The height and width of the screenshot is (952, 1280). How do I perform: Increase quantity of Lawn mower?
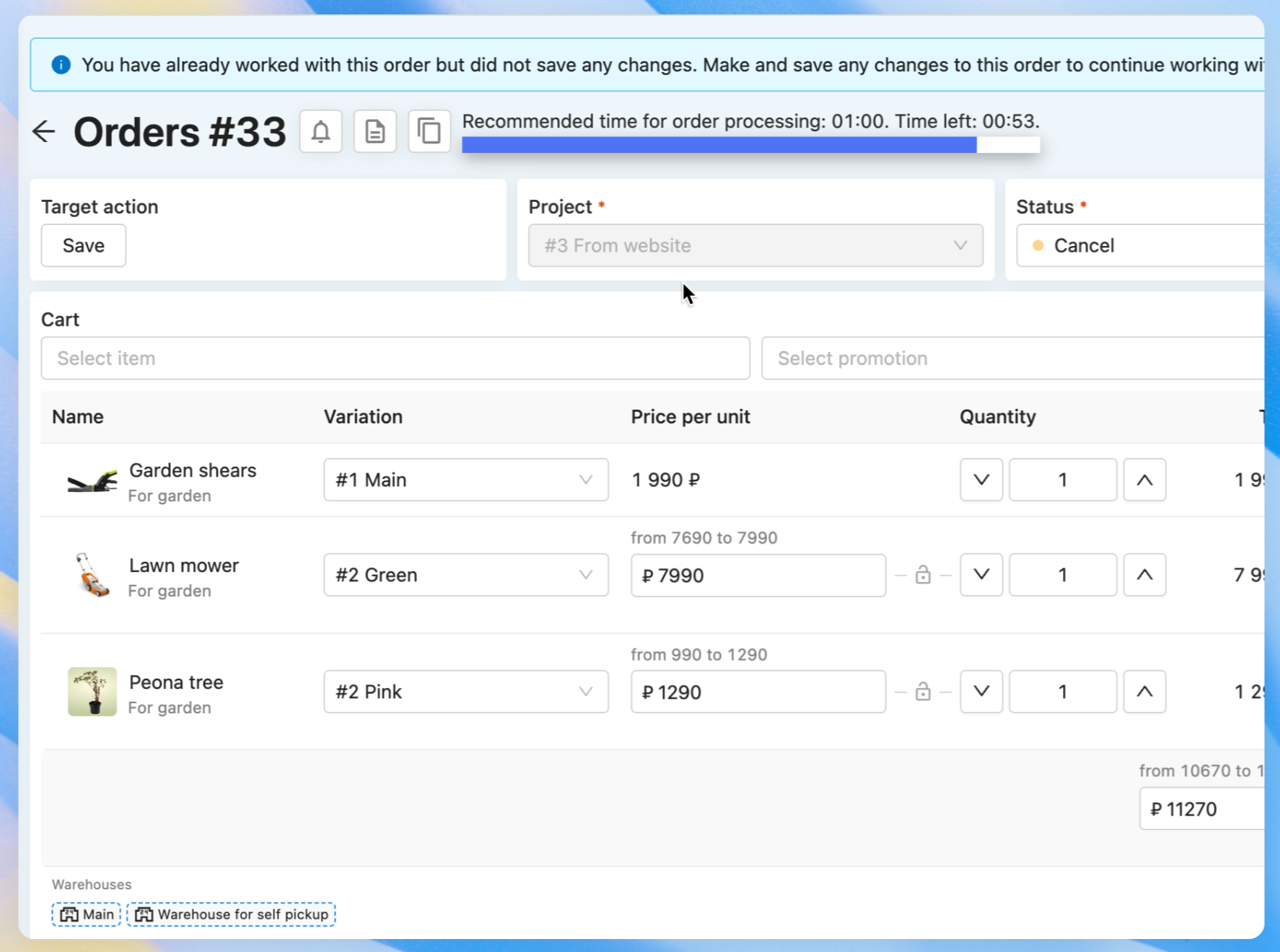[1144, 575]
